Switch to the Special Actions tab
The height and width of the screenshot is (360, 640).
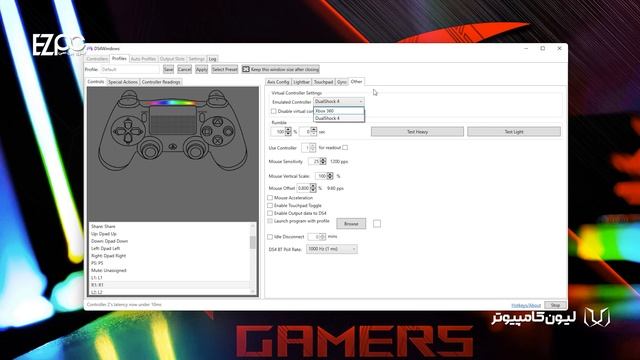(123, 82)
